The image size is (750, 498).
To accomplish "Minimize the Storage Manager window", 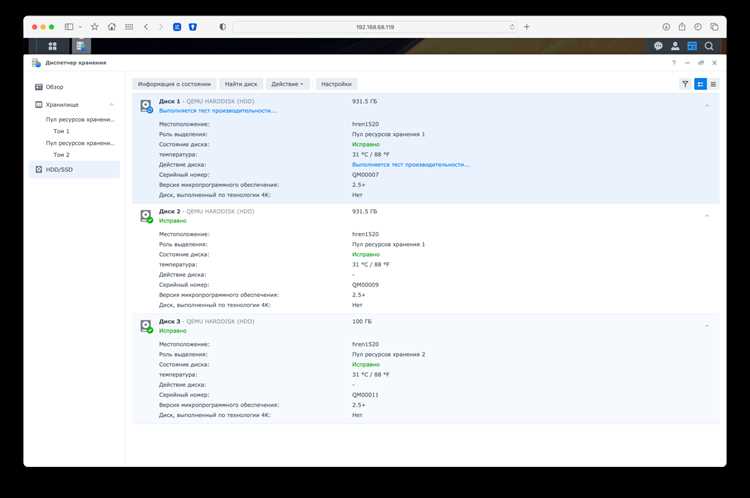I will (x=687, y=63).
